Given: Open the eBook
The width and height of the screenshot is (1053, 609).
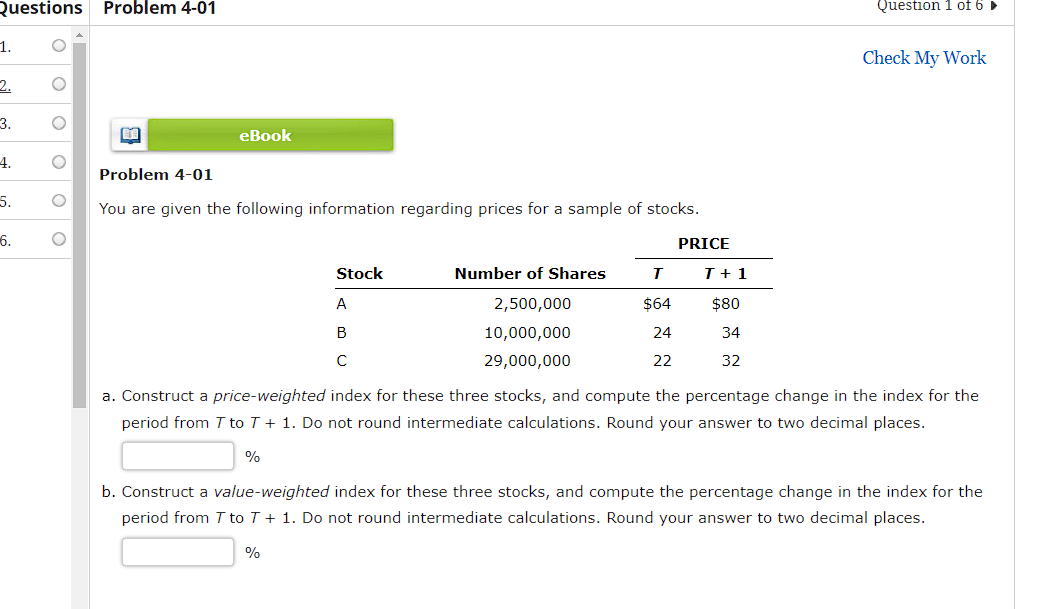Looking at the screenshot, I should pos(270,134).
